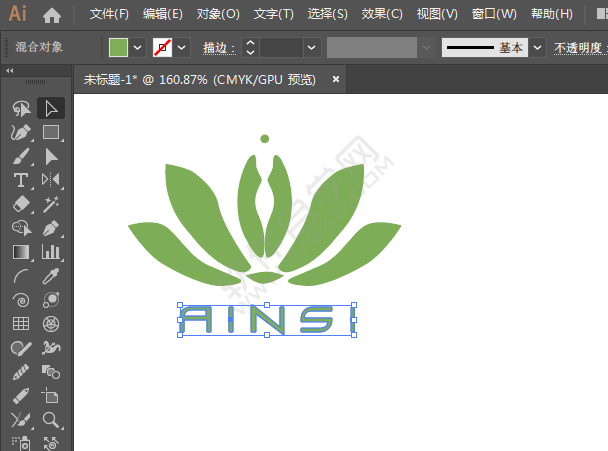Collapse the tools panel with double arrows
Viewport: 608px width, 451px height.
click(10, 71)
